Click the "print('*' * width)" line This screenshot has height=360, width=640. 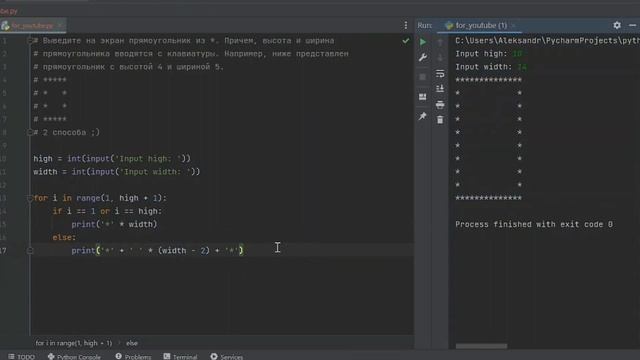114,224
